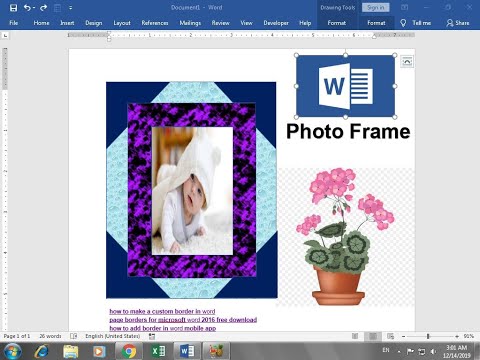Click the proofing errors book icon
The width and height of the screenshot is (480, 360).
click(x=74, y=336)
